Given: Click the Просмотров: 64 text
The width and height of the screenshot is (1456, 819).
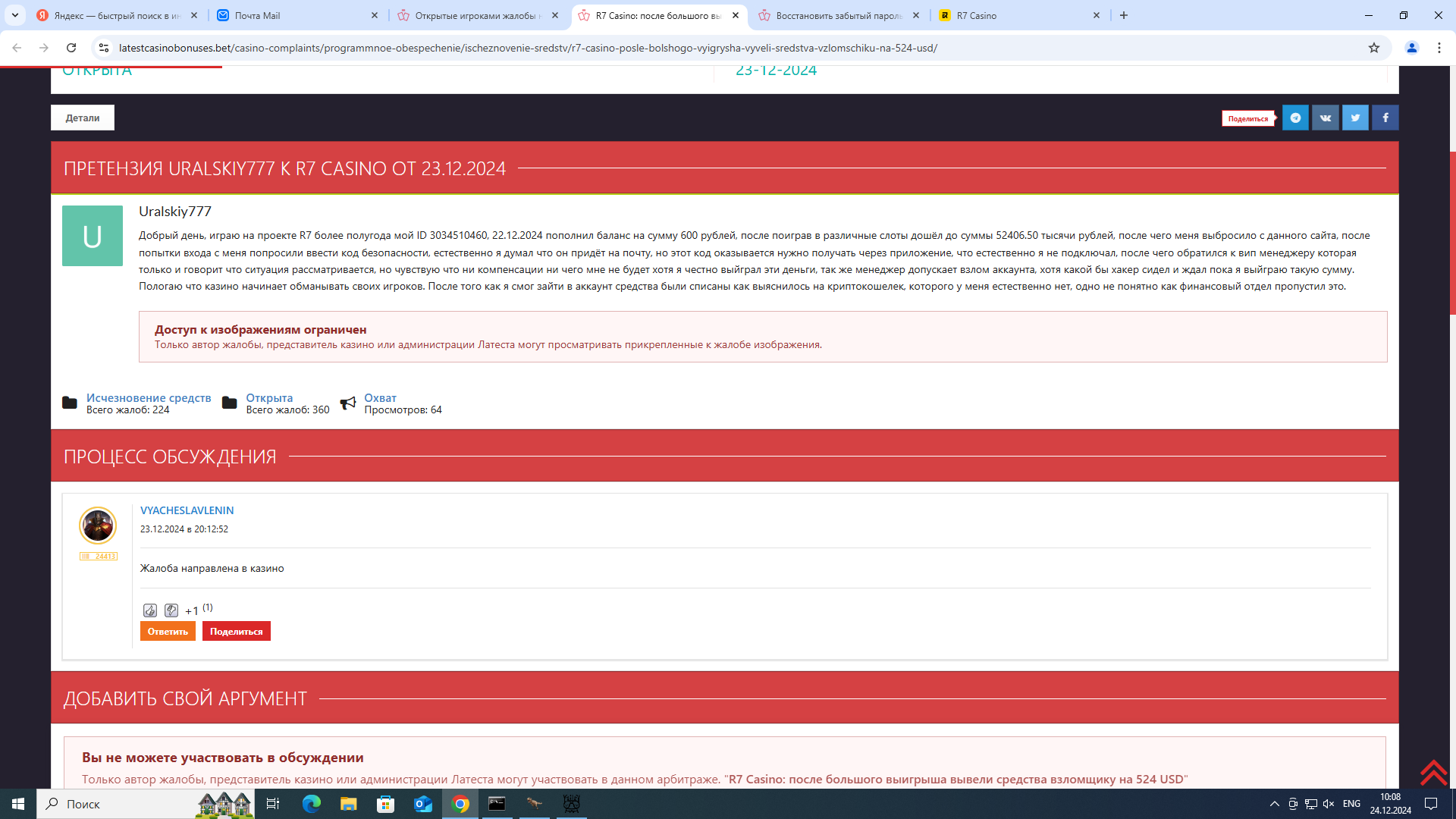Looking at the screenshot, I should coord(403,410).
